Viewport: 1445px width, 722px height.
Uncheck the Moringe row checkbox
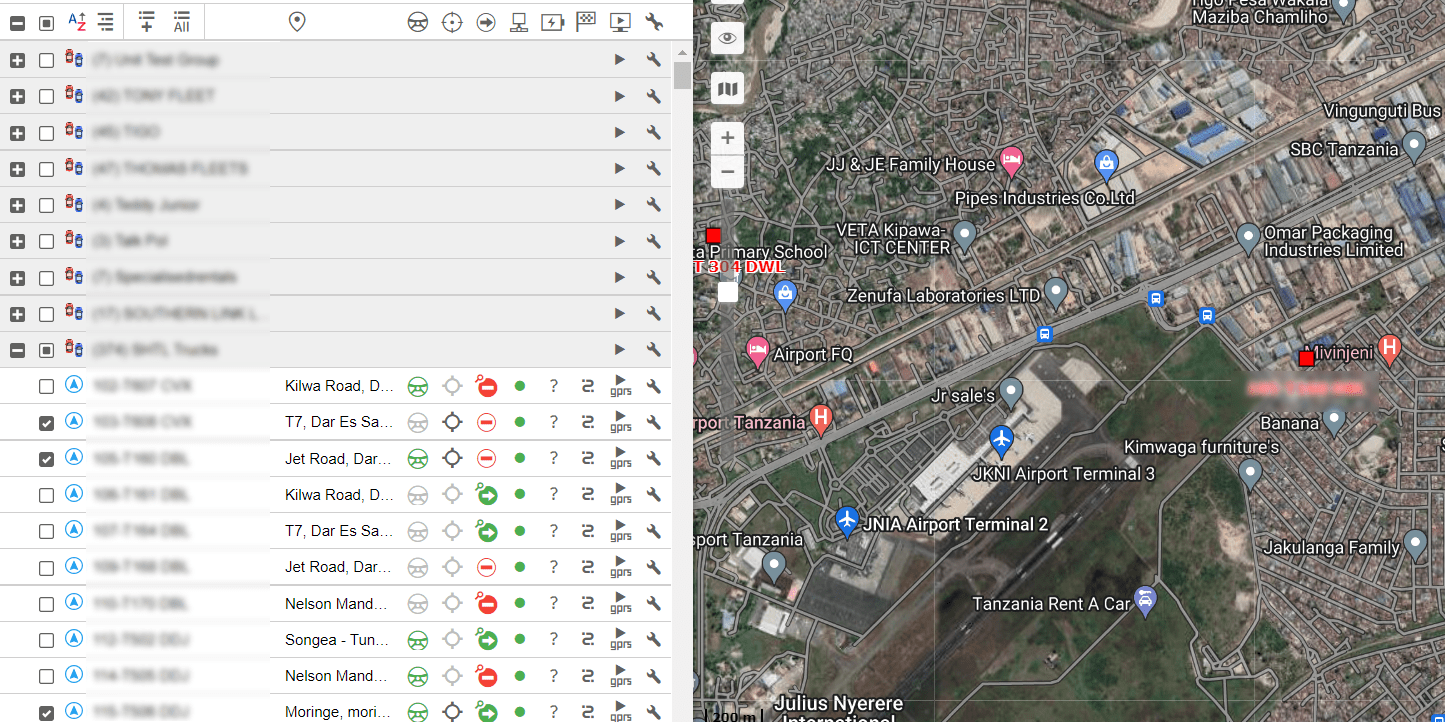tap(46, 712)
